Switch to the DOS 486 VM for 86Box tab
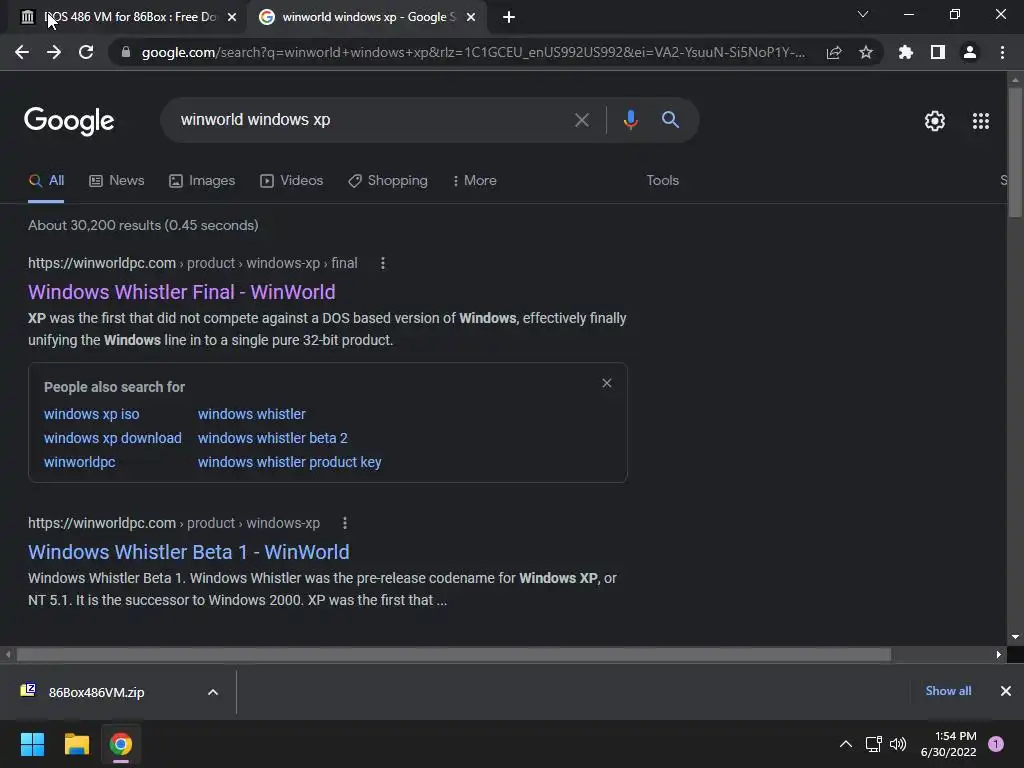 click(129, 17)
